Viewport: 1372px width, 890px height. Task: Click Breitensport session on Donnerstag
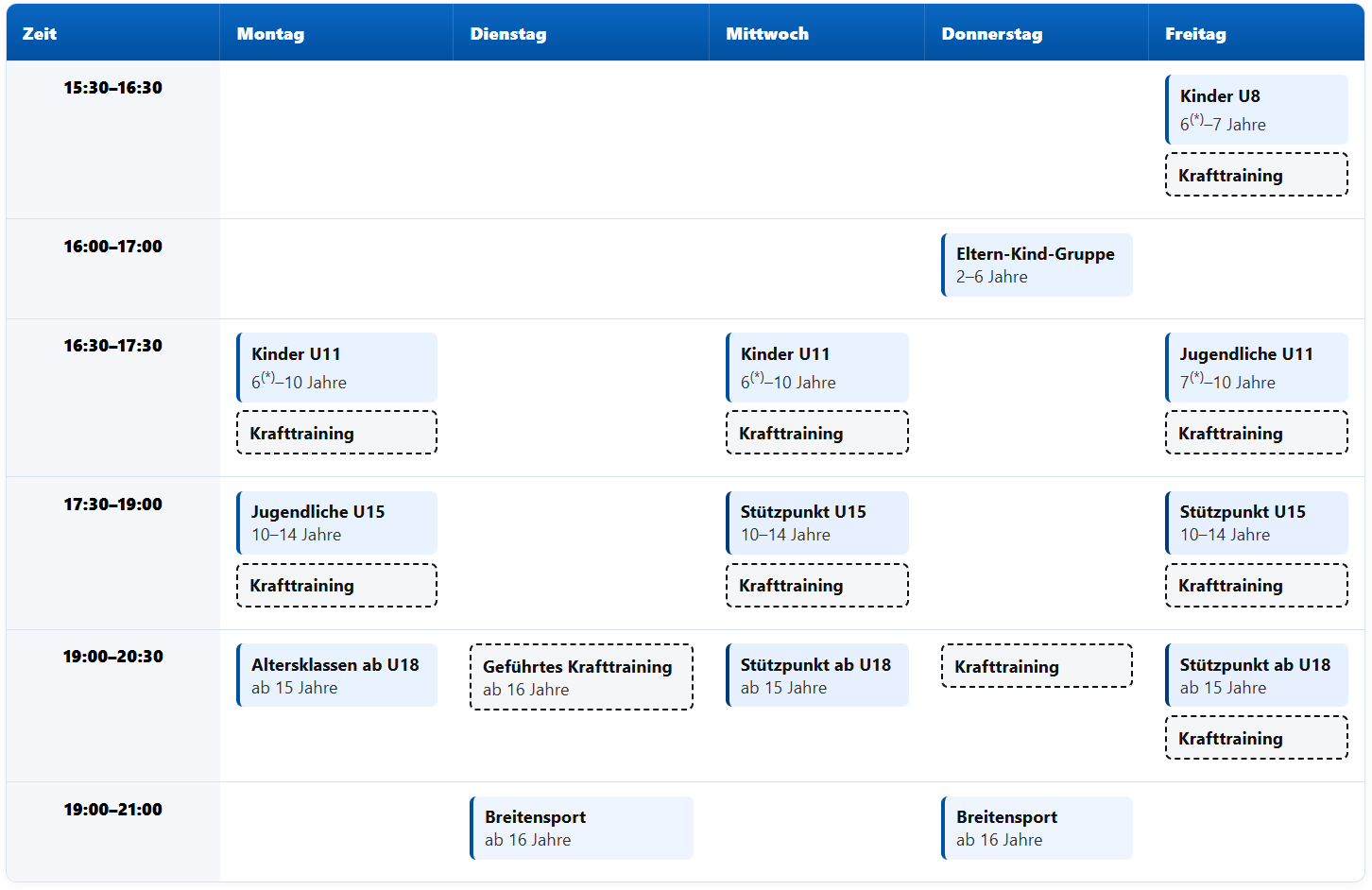[x=1037, y=828]
